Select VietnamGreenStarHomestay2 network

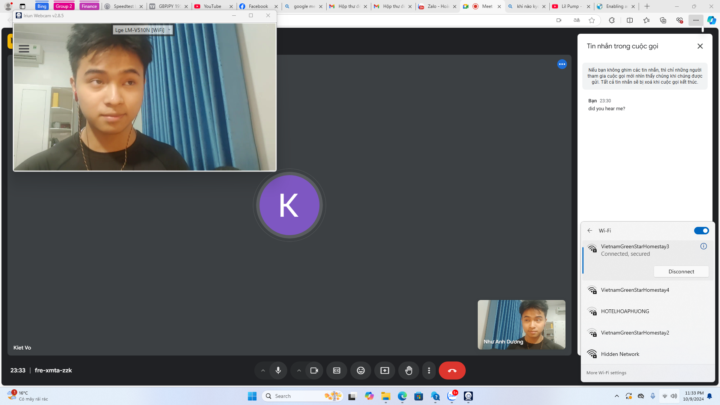647,333
